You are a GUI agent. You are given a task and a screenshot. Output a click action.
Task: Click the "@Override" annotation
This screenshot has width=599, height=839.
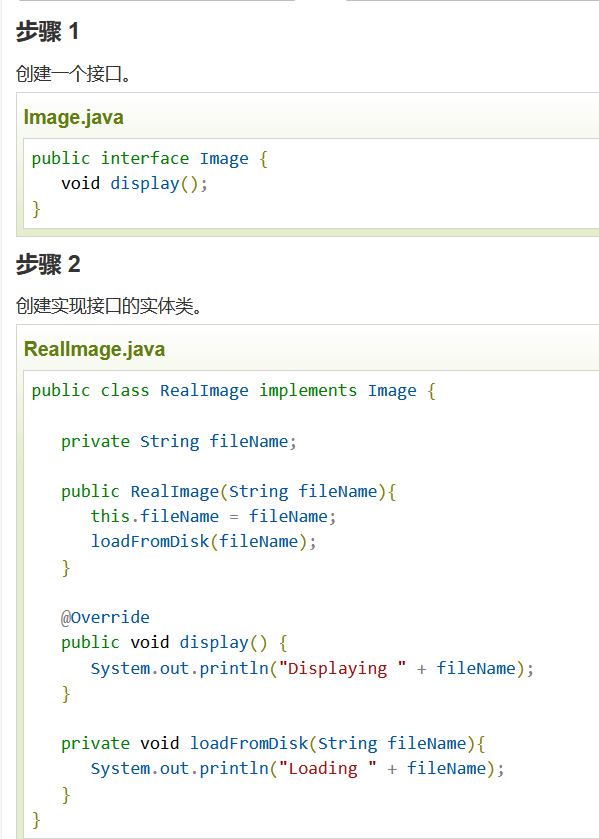click(105, 617)
